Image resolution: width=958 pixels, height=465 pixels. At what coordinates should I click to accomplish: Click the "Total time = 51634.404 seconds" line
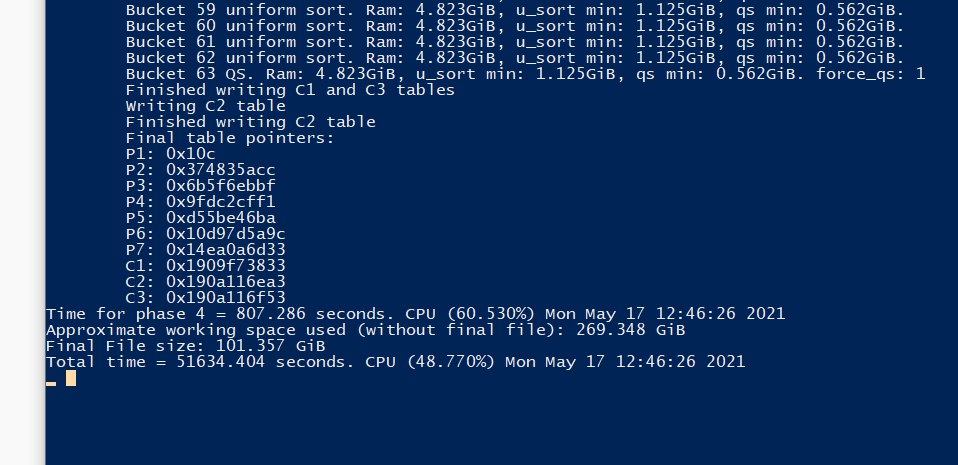395,361
